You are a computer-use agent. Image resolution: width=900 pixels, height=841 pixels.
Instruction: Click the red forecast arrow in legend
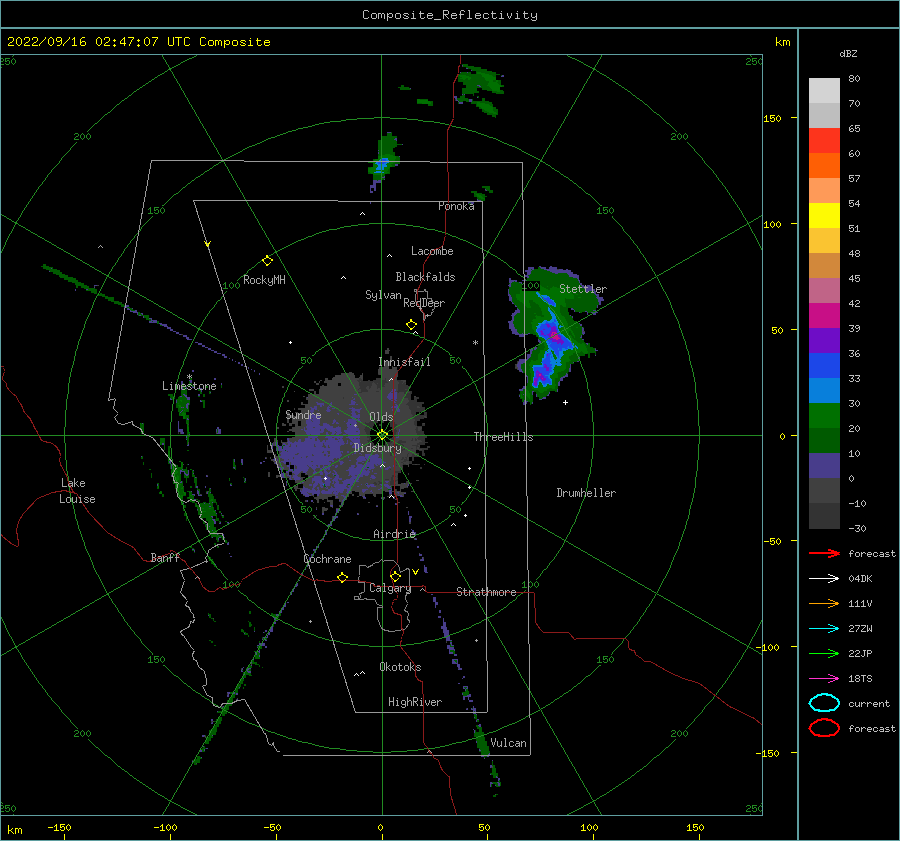click(x=824, y=553)
